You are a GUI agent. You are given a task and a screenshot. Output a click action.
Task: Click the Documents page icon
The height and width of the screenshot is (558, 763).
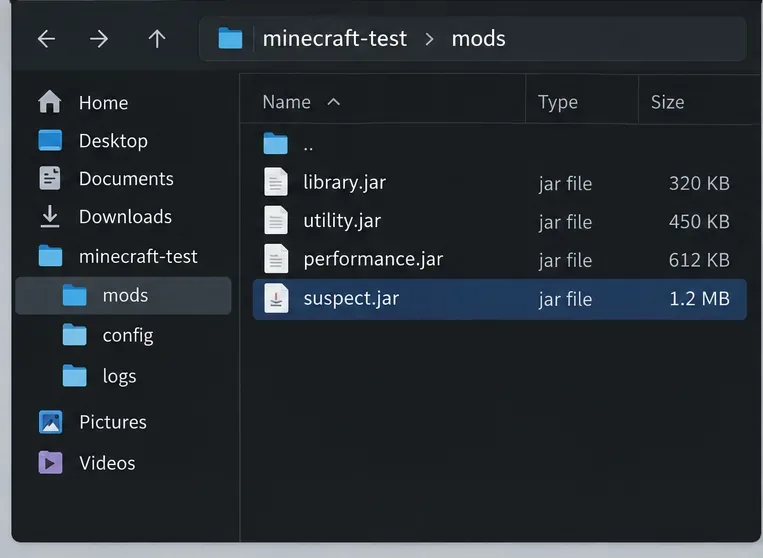[x=50, y=178]
